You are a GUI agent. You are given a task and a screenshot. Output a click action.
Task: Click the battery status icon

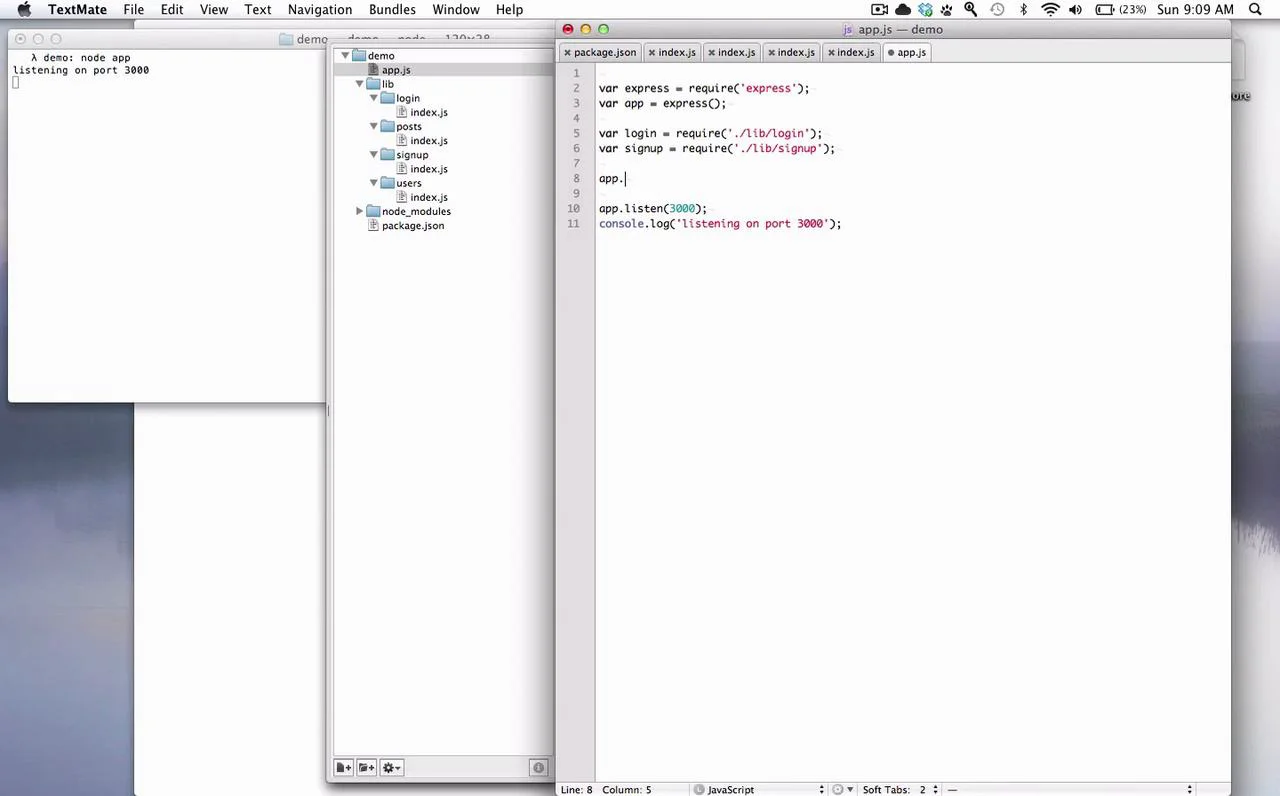(1104, 9)
